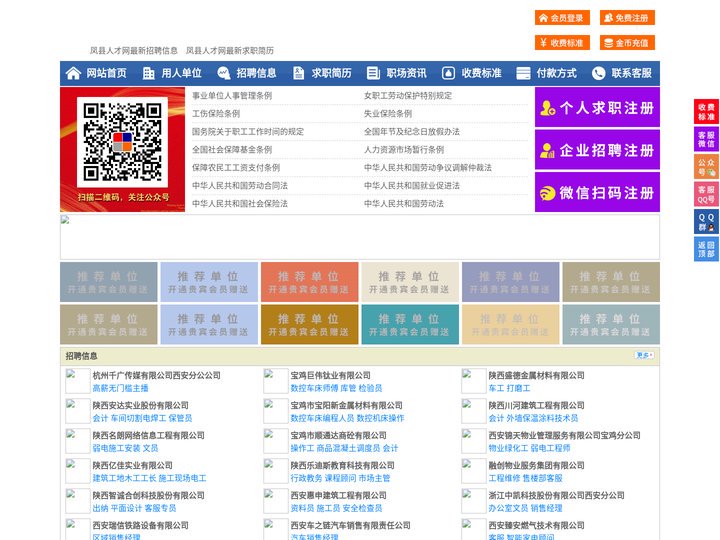The image size is (720, 540).
Task: Open the 事业单位人事管理条例 link
Action: [x=232, y=96]
